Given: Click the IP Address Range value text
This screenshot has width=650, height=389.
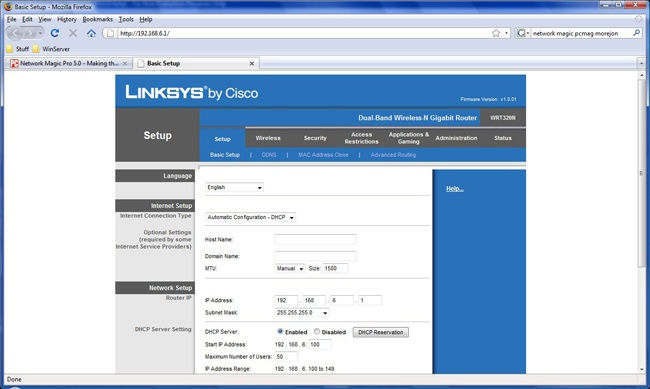Looking at the screenshot, I should [304, 369].
